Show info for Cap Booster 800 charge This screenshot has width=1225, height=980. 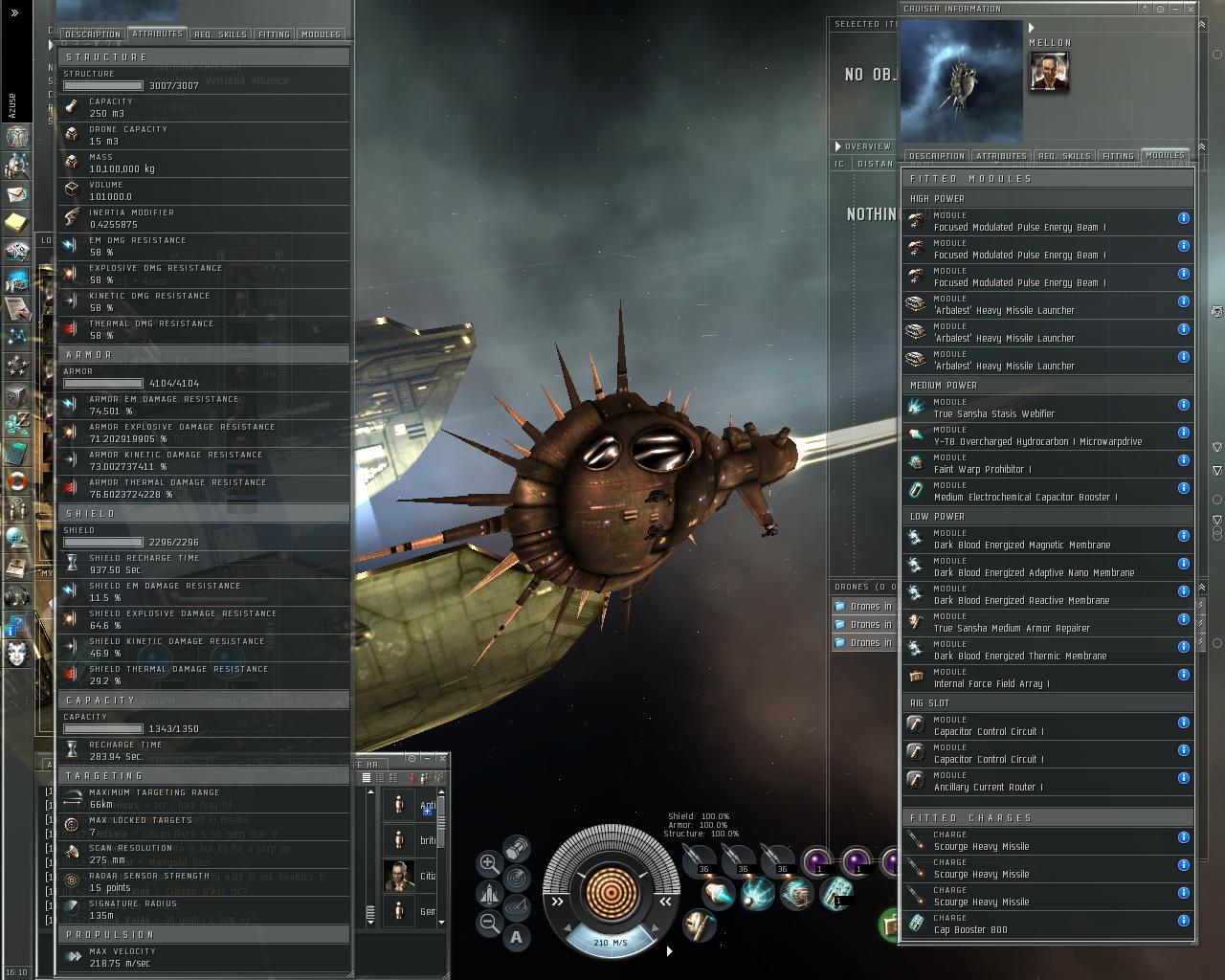pyautogui.click(x=1184, y=921)
